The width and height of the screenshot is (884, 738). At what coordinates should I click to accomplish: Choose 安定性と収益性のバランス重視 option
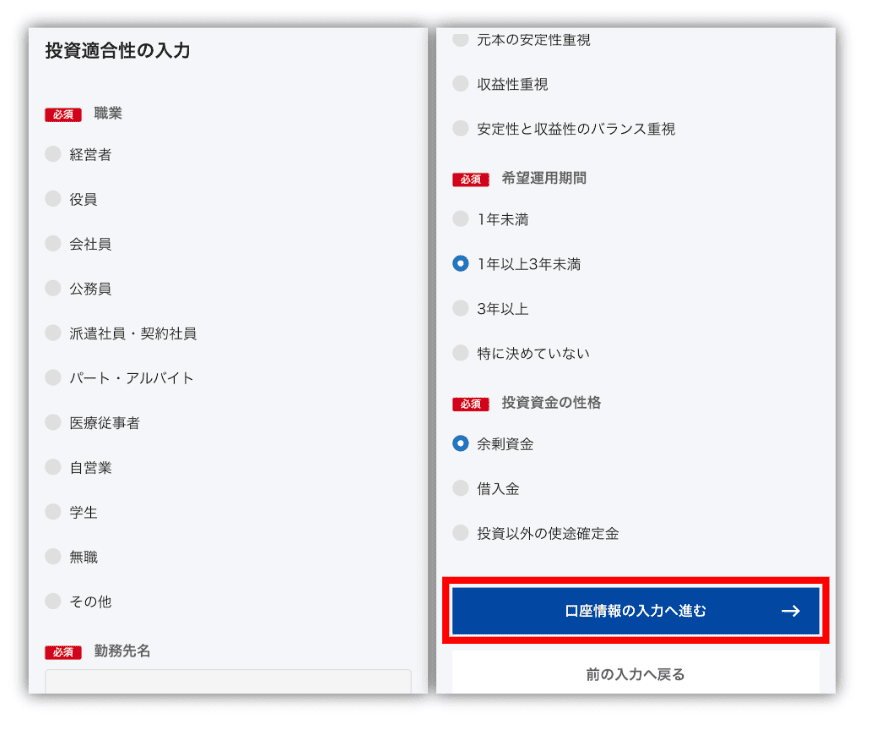pyautogui.click(x=460, y=129)
